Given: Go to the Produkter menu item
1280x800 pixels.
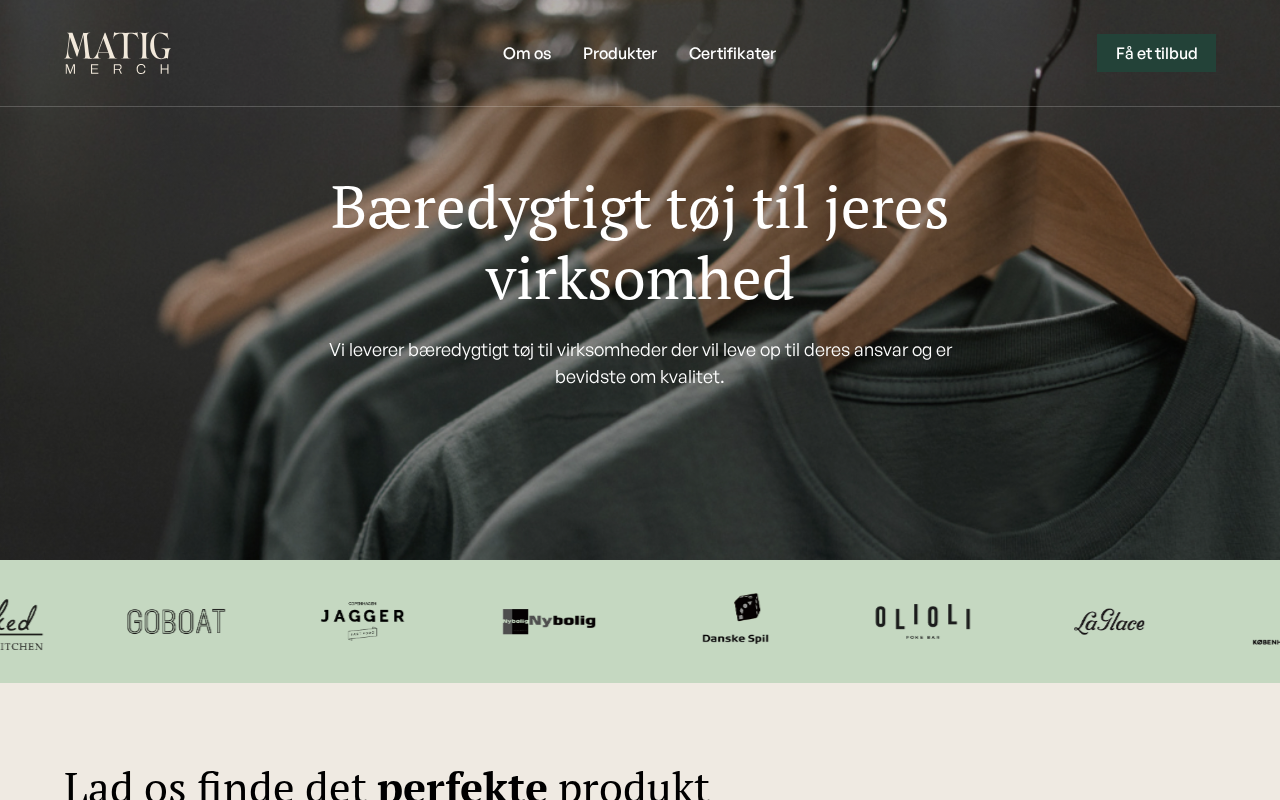Looking at the screenshot, I should coord(620,53).
